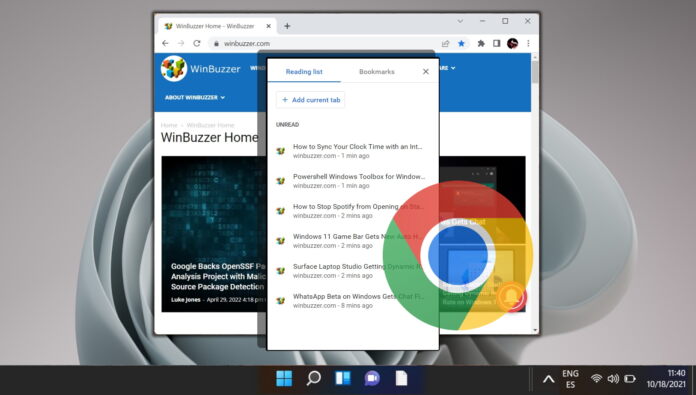
Task: Switch to the Reading list tab
Action: click(304, 71)
